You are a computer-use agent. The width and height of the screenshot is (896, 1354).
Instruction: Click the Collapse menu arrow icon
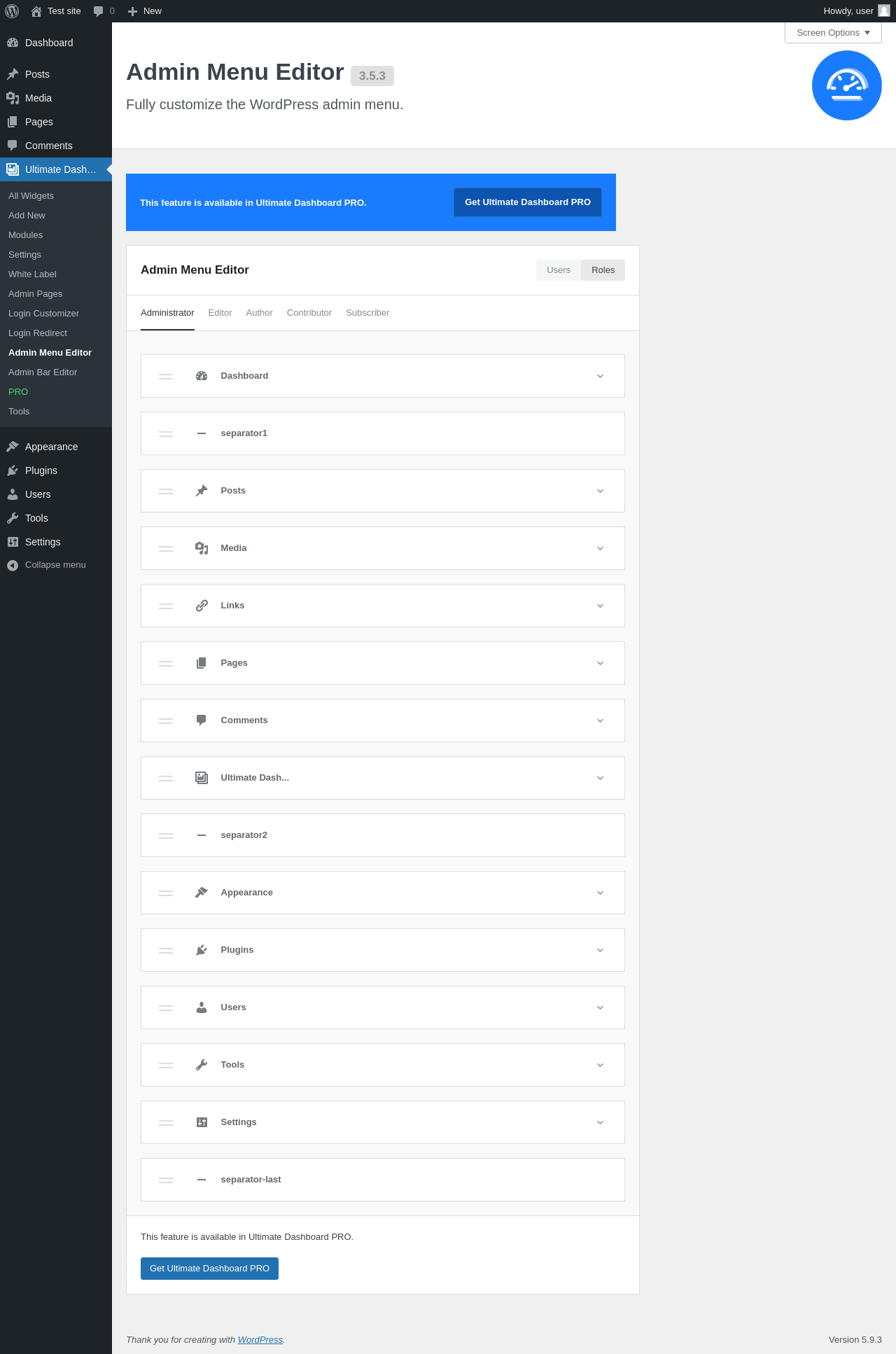pyautogui.click(x=13, y=565)
